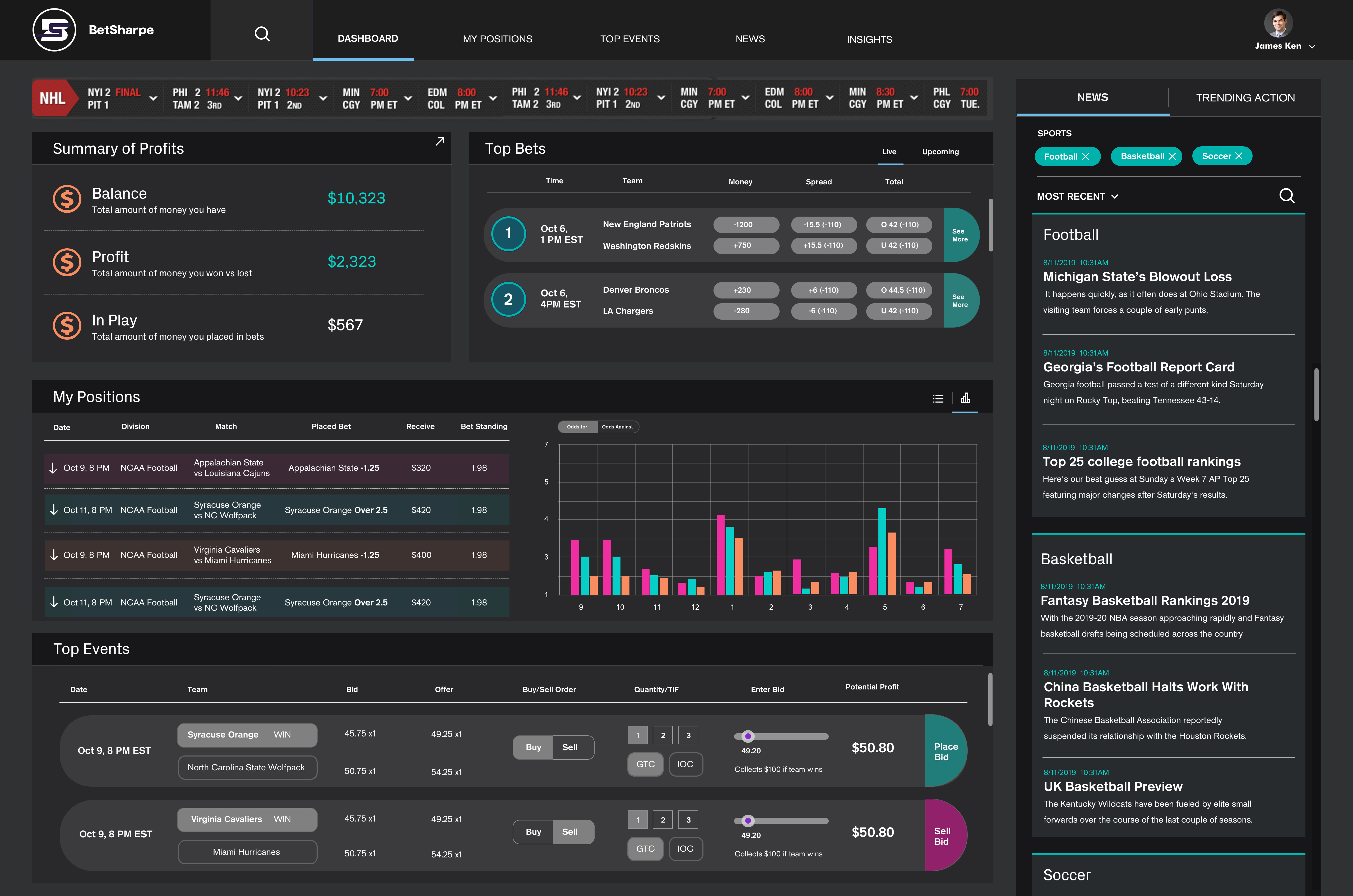Image resolution: width=1353 pixels, height=896 pixels.
Task: Click the news search magnifier icon
Action: point(1286,196)
